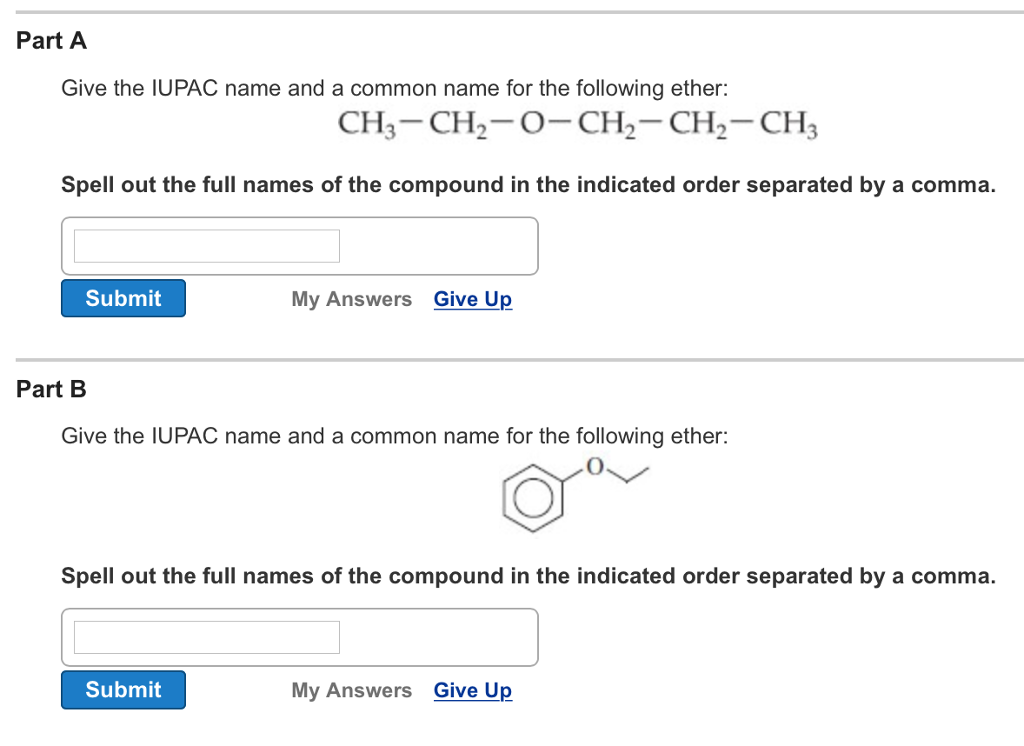Image resolution: width=1024 pixels, height=746 pixels.
Task: Click the oxygen atom in the Part B diagram
Action: point(593,466)
